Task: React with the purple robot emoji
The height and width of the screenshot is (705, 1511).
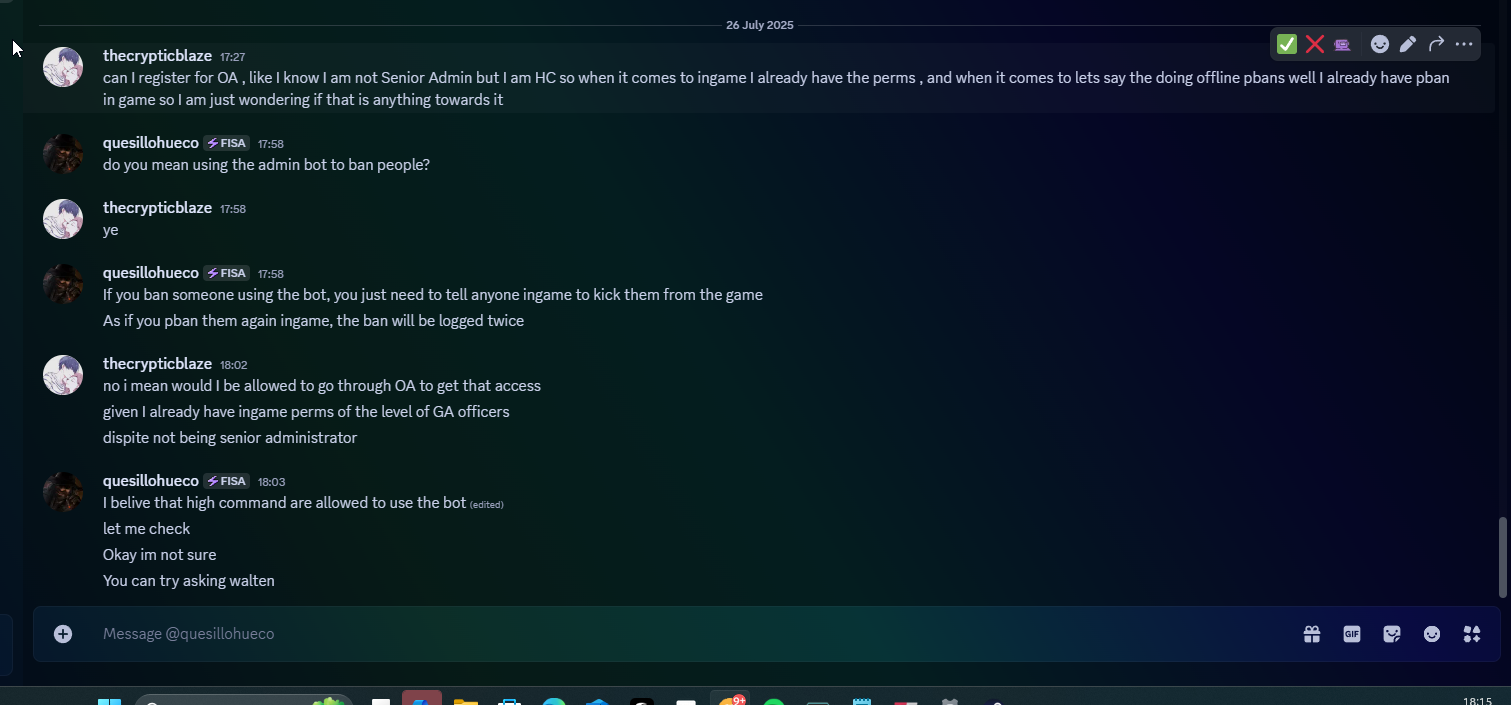Action: click(1342, 44)
